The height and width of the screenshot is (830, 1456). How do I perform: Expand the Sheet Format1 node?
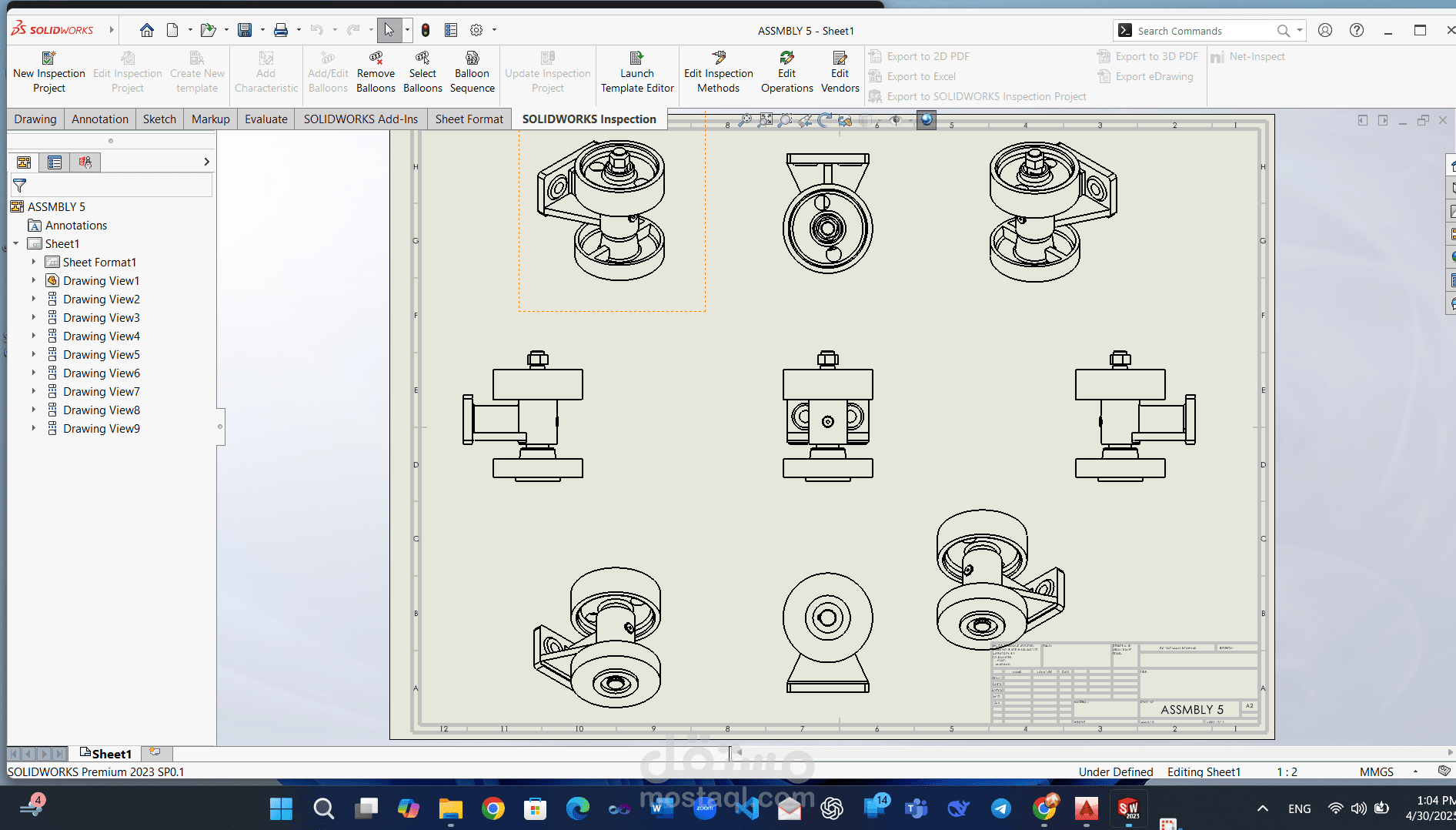tap(34, 263)
